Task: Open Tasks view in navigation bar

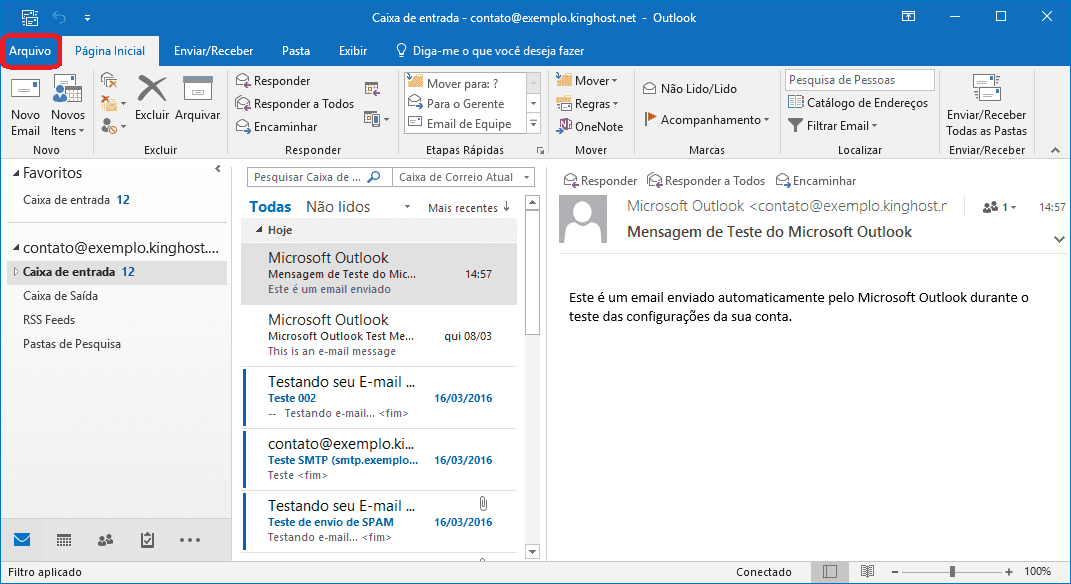Action: (x=147, y=540)
